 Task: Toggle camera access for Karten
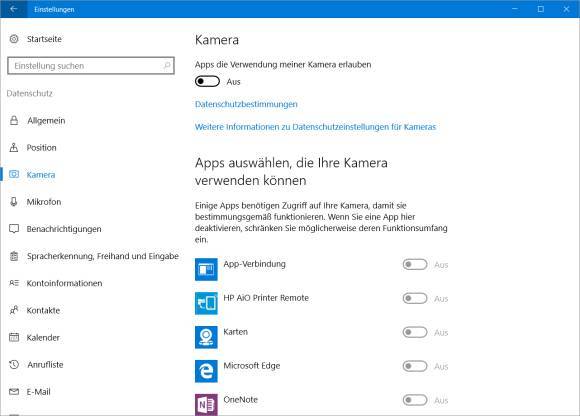[415, 332]
